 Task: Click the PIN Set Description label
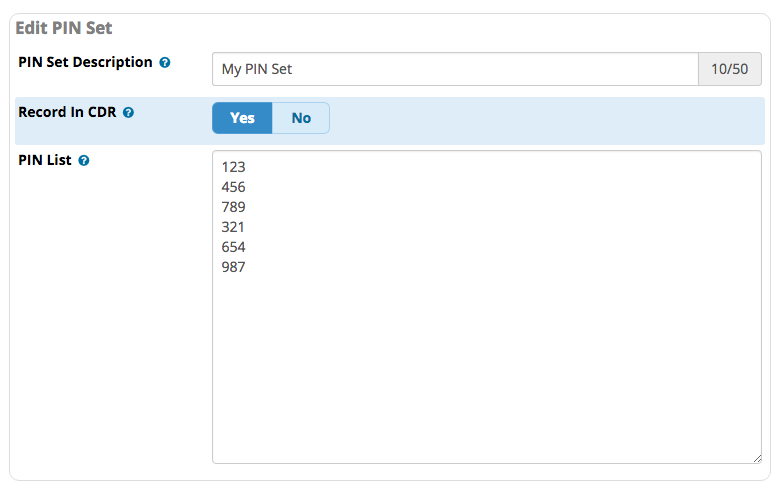[85, 62]
